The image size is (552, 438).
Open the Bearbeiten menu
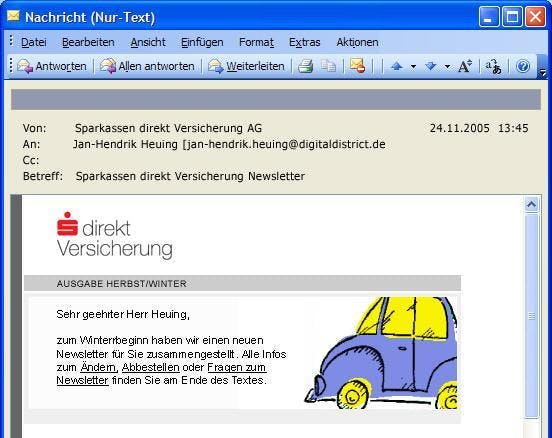click(x=88, y=42)
